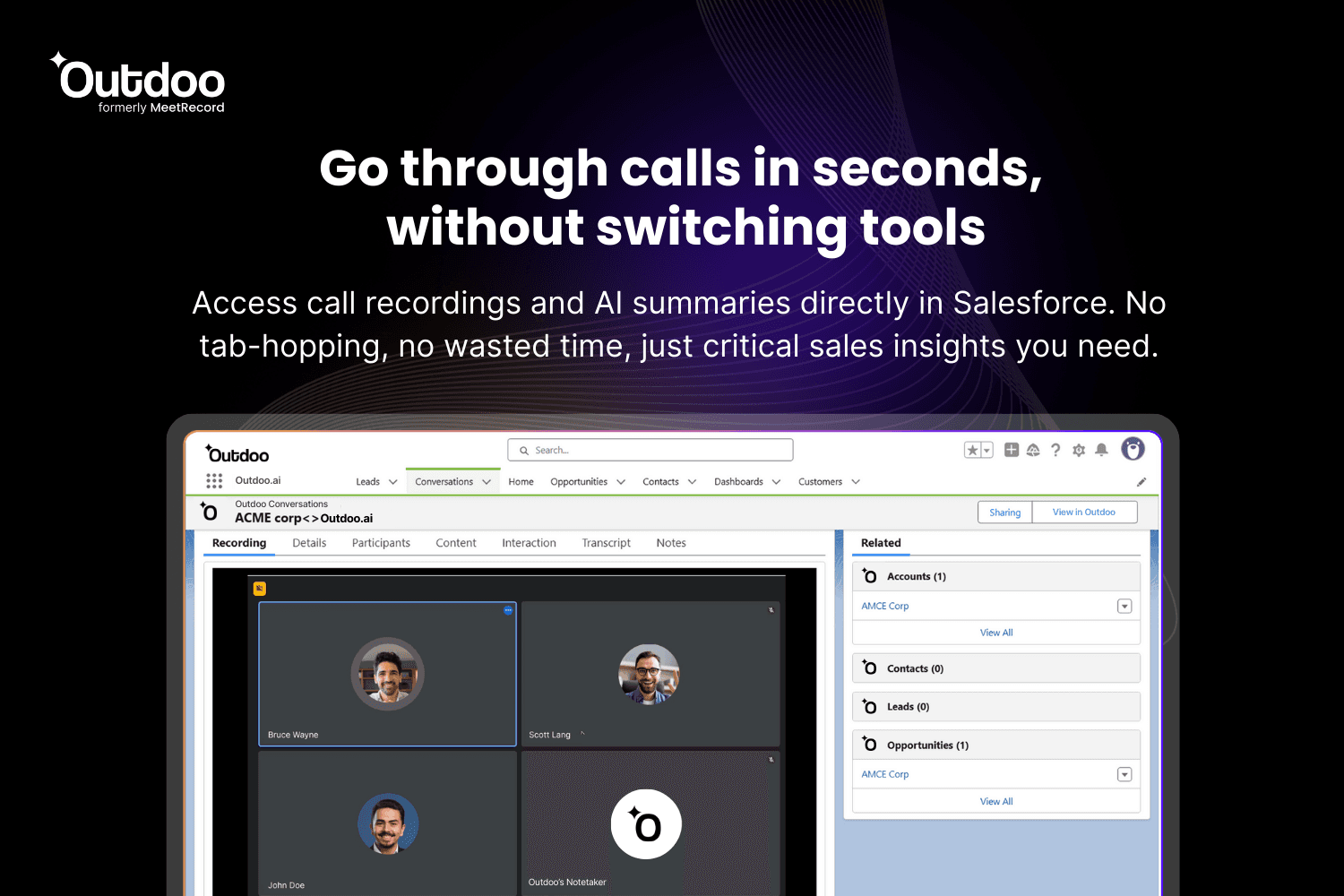The width and height of the screenshot is (1344, 896).
Task: Click the Outdoo logo in the Salesforce header
Action: tap(237, 453)
